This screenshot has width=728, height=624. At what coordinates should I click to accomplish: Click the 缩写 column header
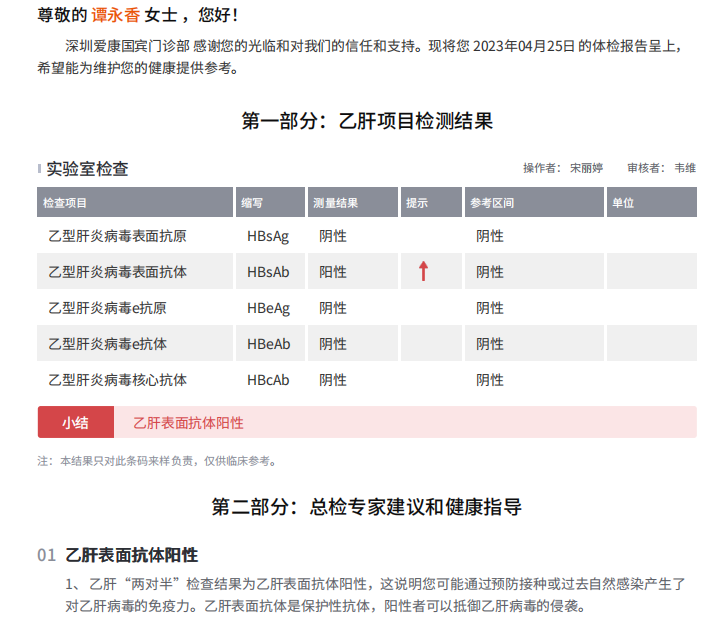(252, 203)
